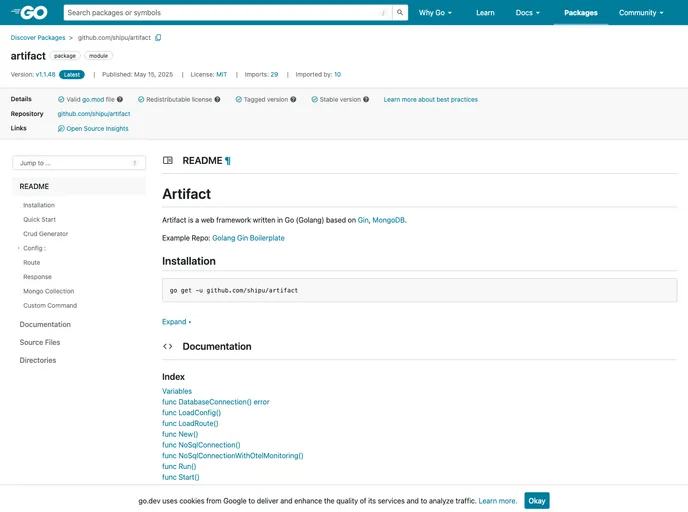Jump to Route in the outline
This screenshot has height=512, width=688.
(x=32, y=262)
